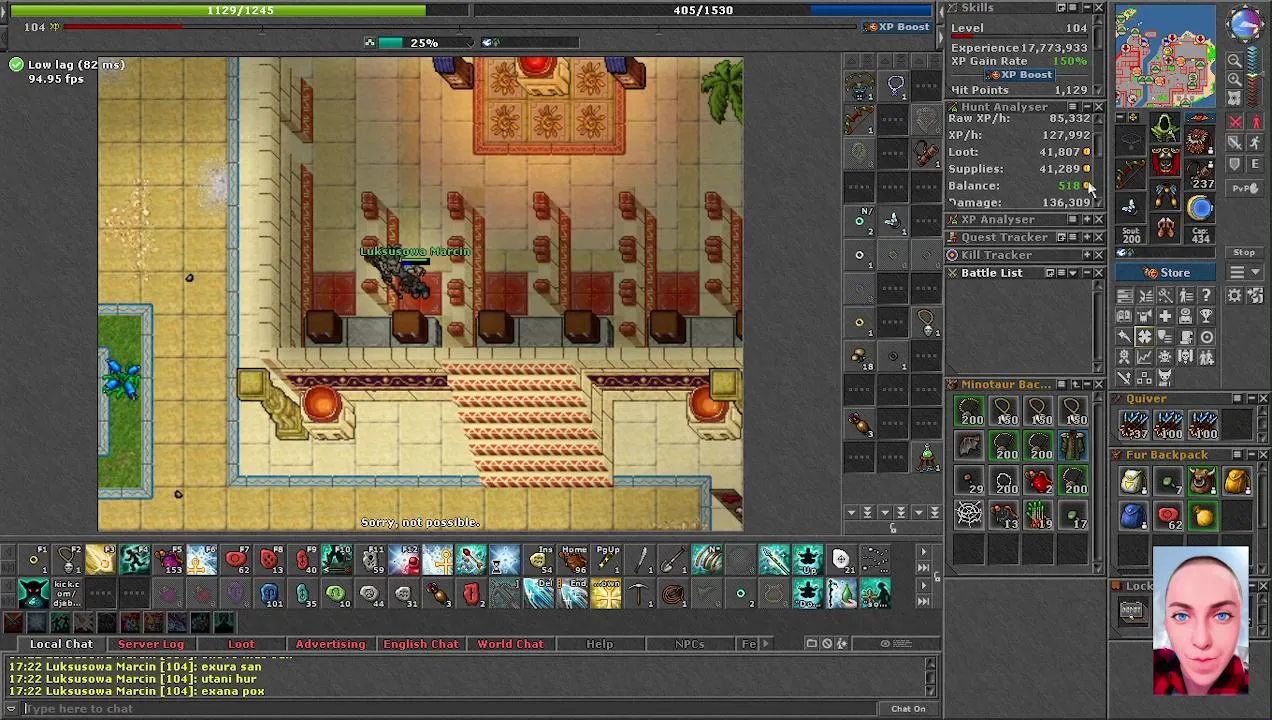Use the F3 hotkey spell slot
The image size is (1272, 720).
100,561
